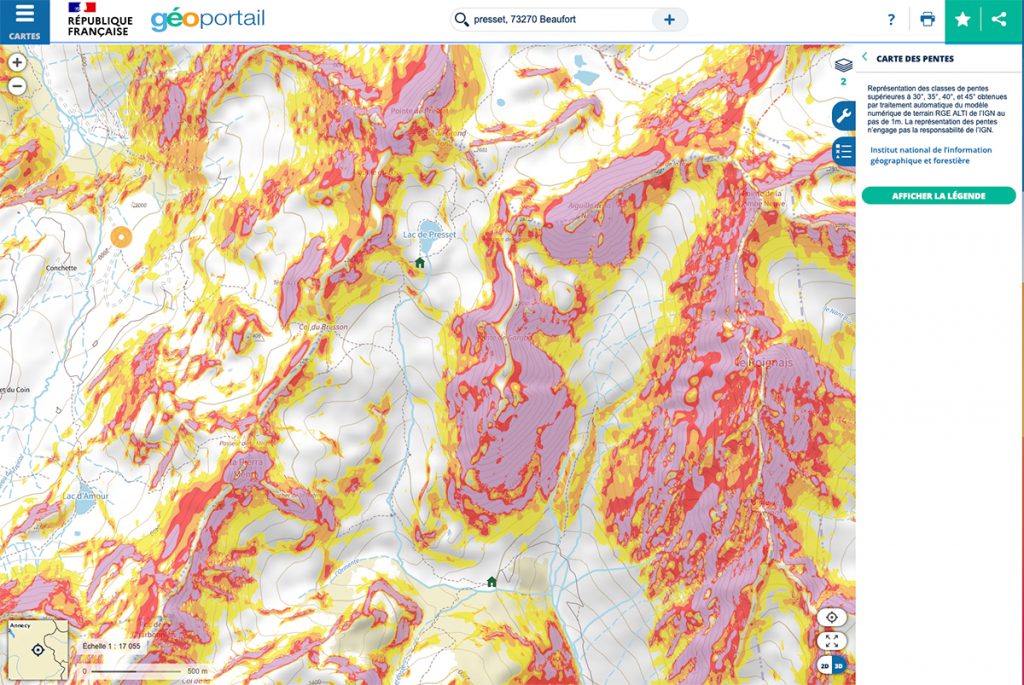Open help question mark icon
Screen dimensions: 1024x685
click(x=891, y=20)
